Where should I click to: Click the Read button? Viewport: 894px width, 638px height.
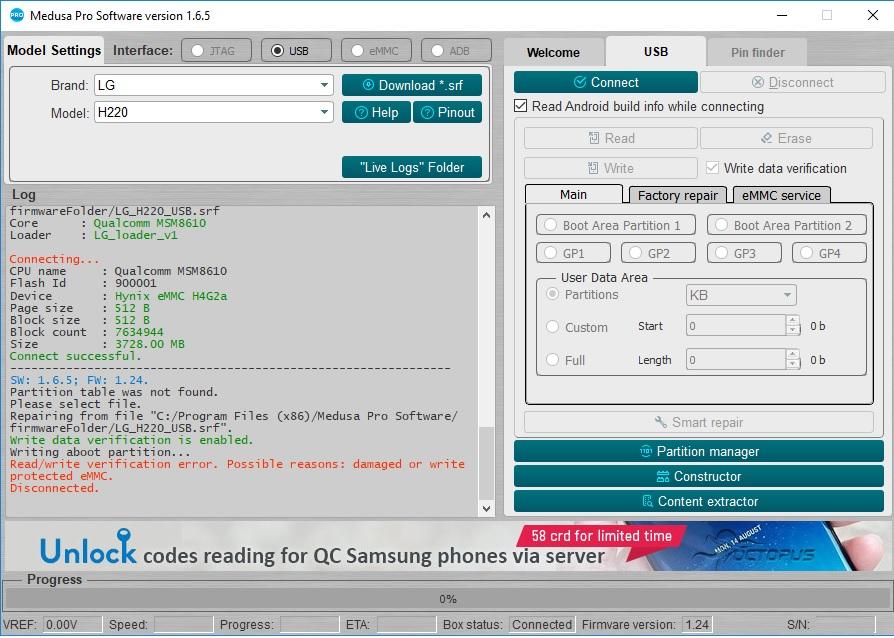pos(611,138)
